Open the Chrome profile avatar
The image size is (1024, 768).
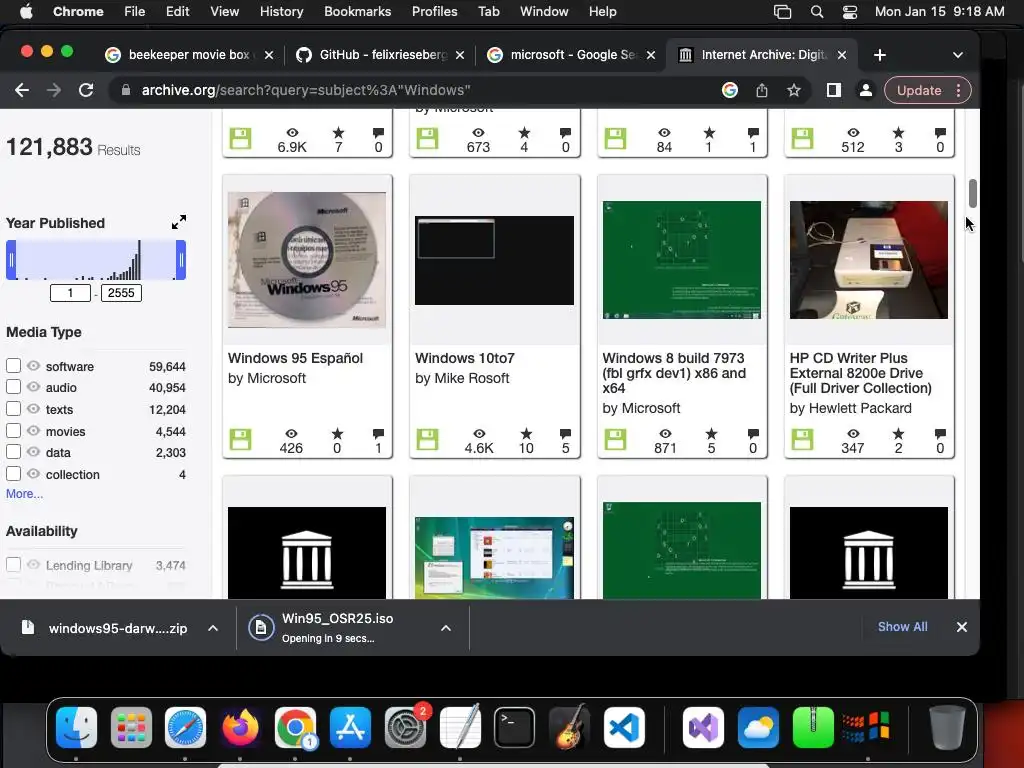[865, 90]
